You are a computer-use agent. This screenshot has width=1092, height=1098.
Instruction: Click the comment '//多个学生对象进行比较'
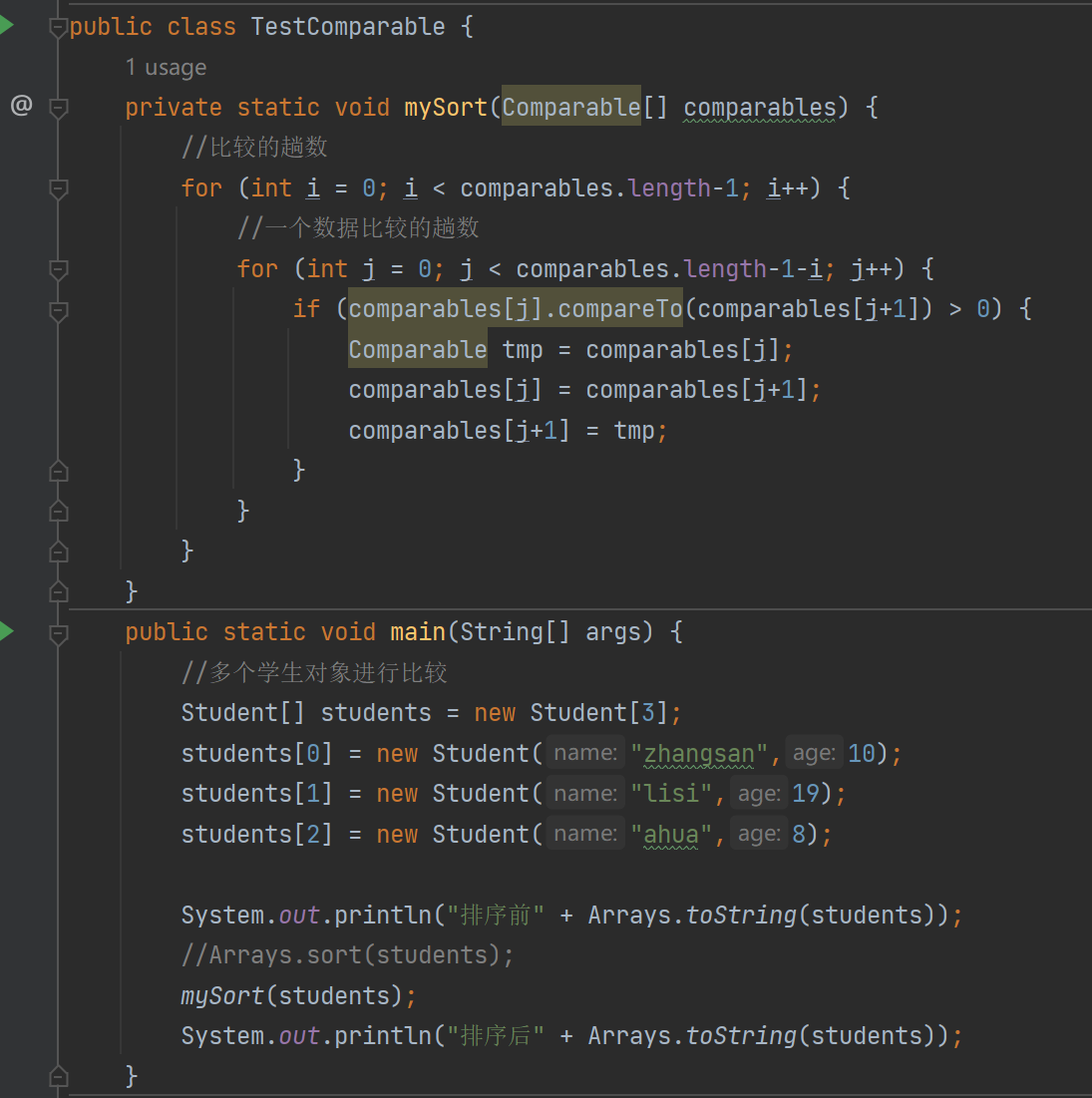pos(314,672)
